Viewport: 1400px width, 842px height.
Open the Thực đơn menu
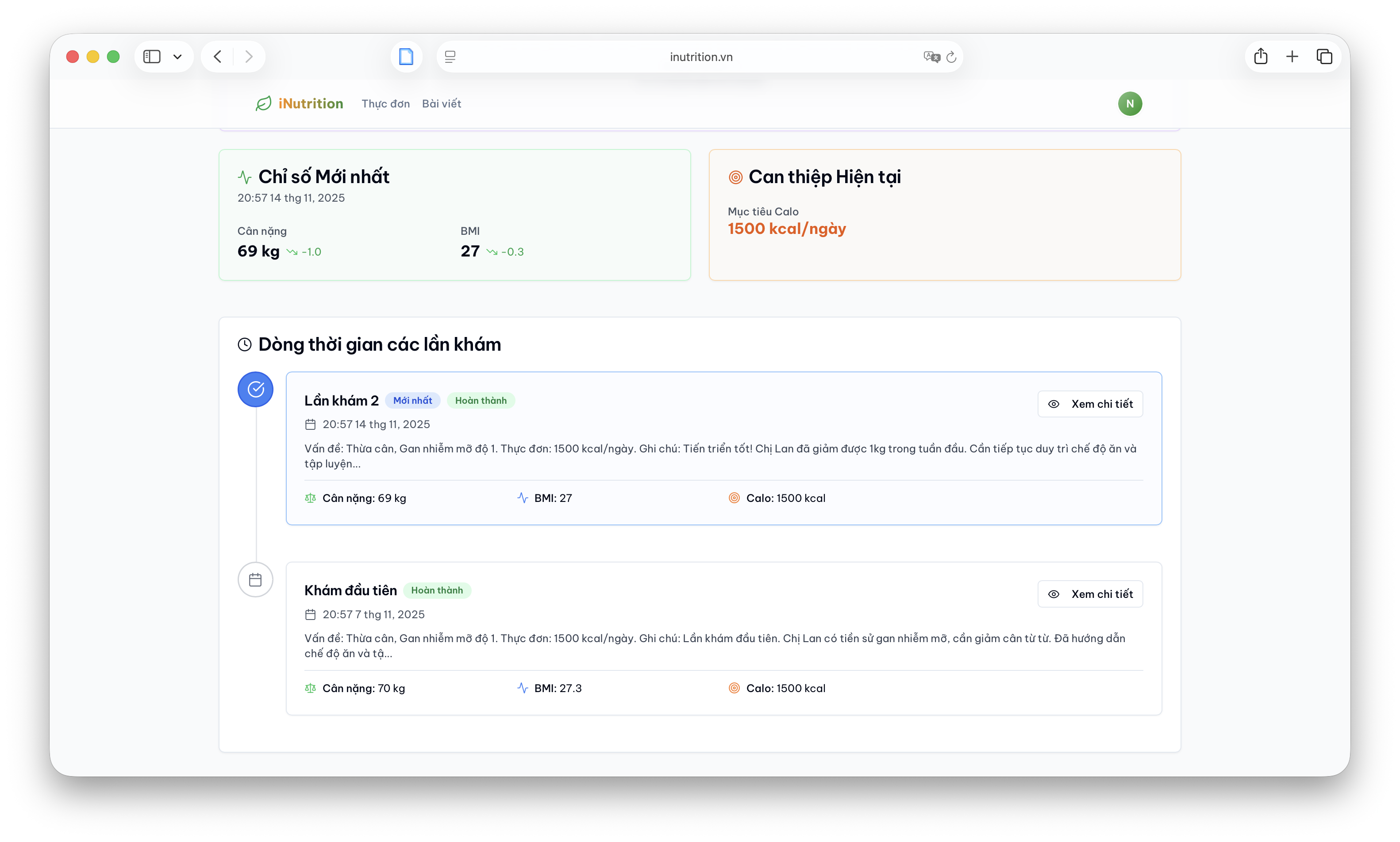(385, 103)
